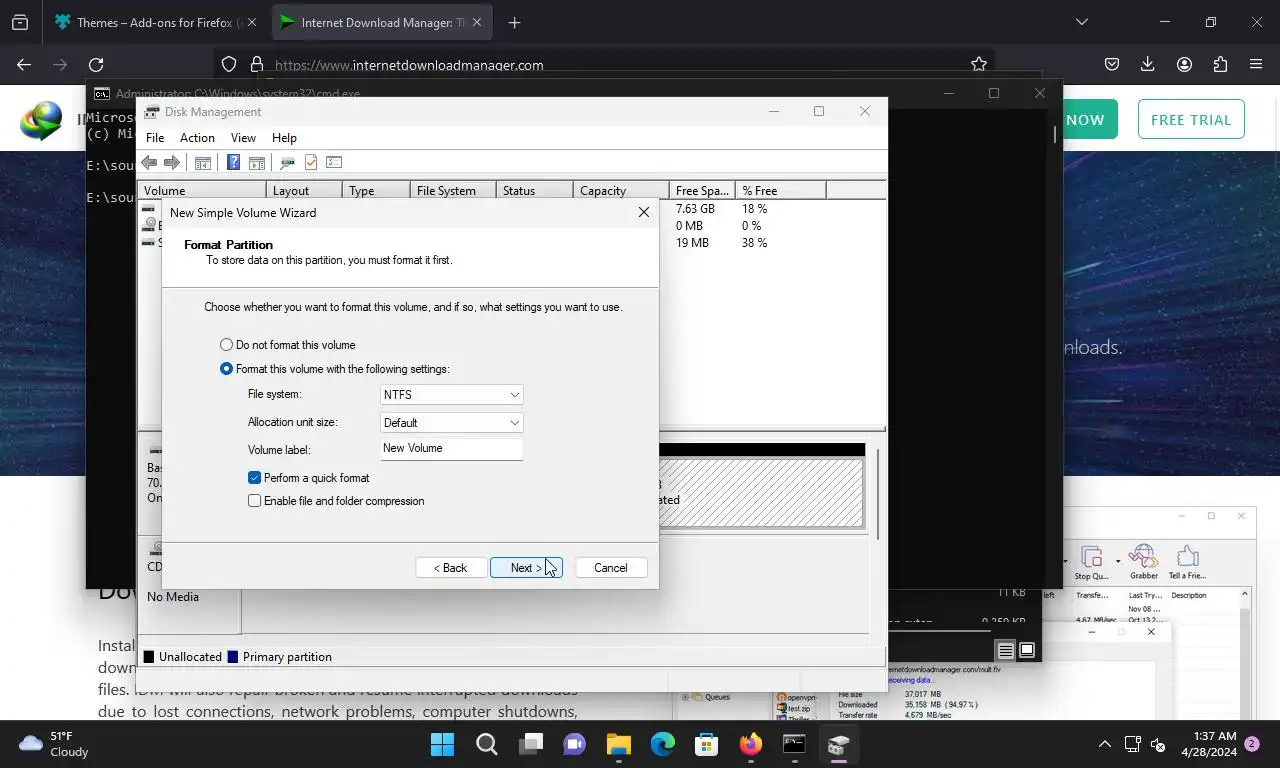Screen dimensions: 1280x768
Task: Close the Themes Add-ons for Firefox tab
Action: coord(251,22)
